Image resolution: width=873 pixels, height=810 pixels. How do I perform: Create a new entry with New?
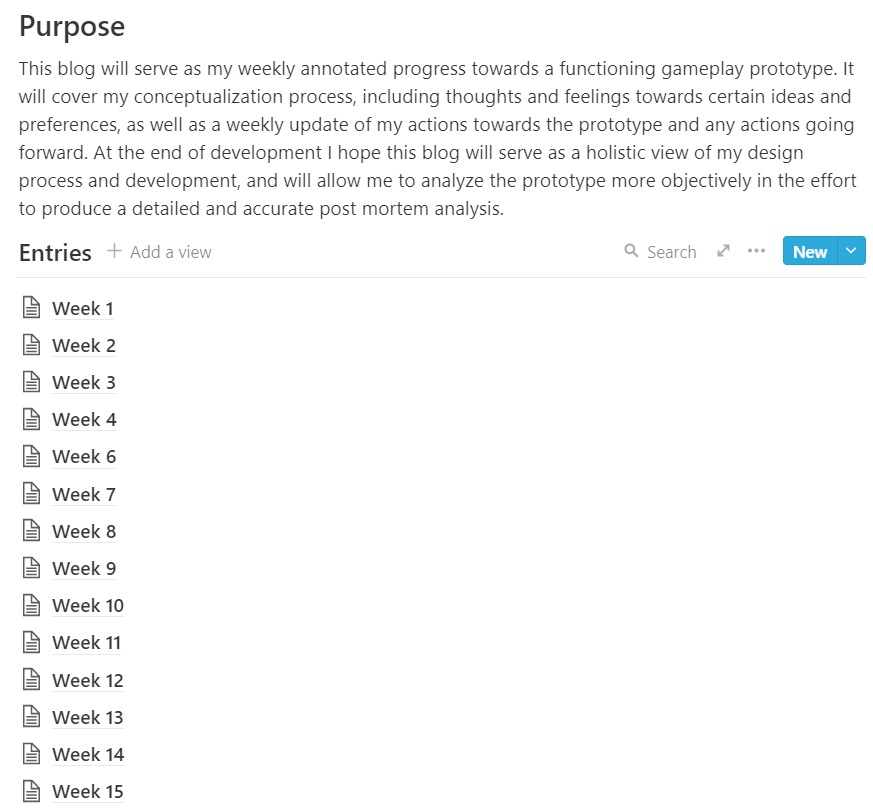809,251
